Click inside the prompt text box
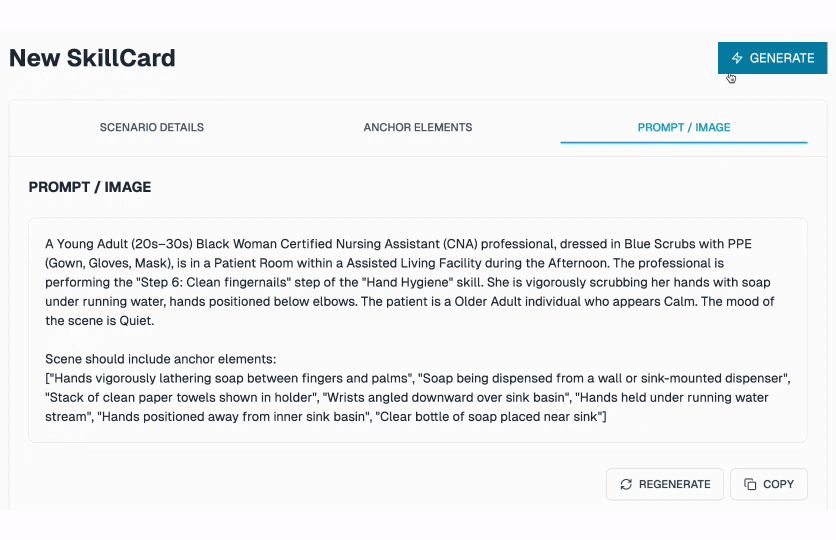 click(x=417, y=330)
